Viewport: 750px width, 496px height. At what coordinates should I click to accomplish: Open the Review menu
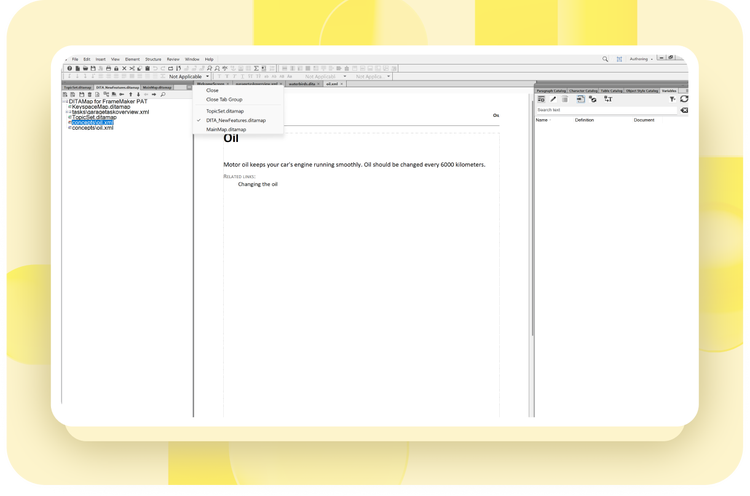pyautogui.click(x=173, y=59)
